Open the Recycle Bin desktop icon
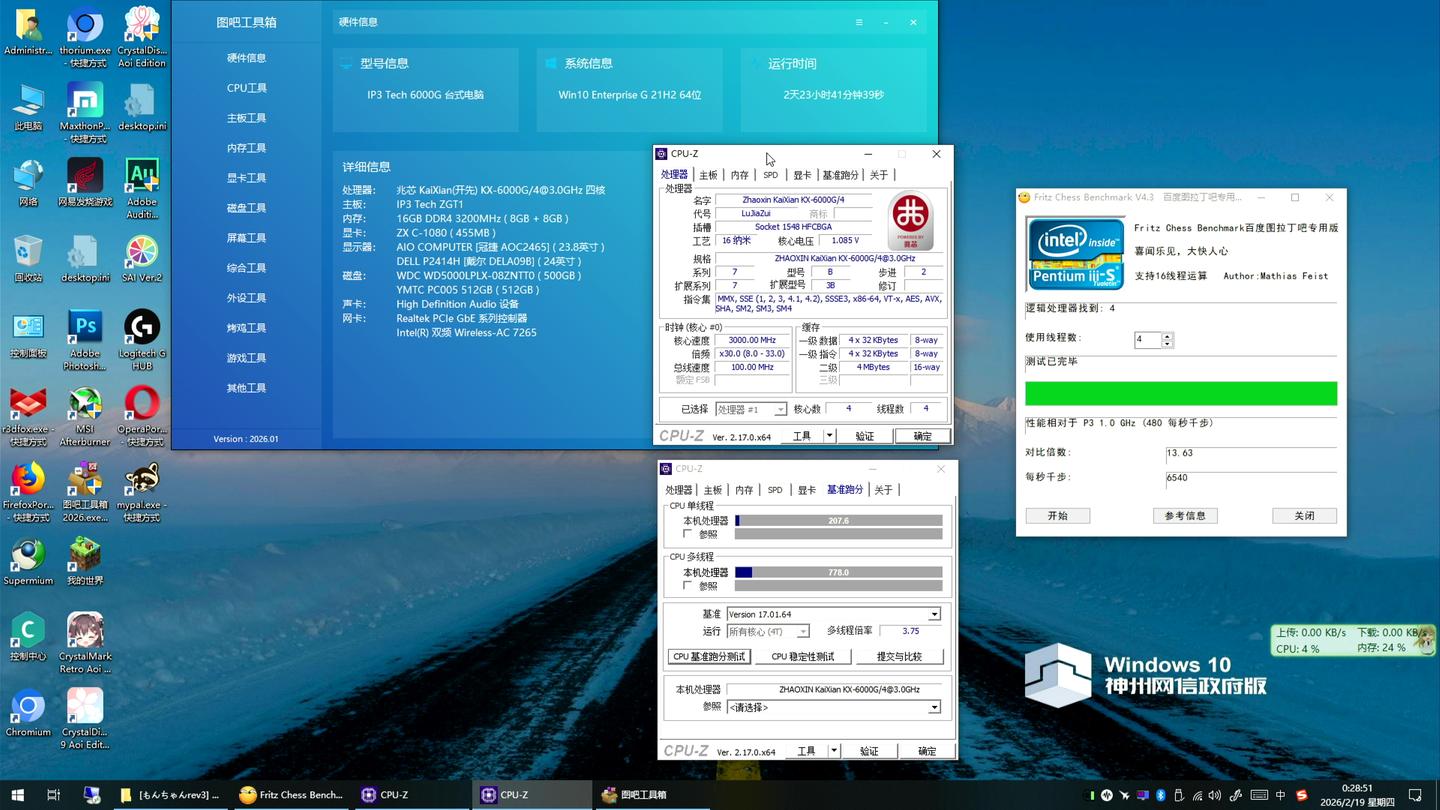This screenshot has width=1440, height=810. (28, 258)
